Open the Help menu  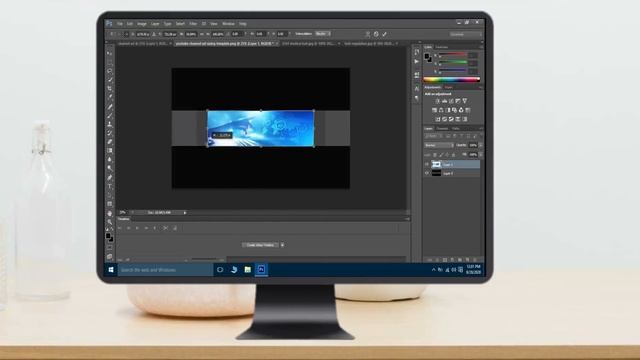(243, 24)
